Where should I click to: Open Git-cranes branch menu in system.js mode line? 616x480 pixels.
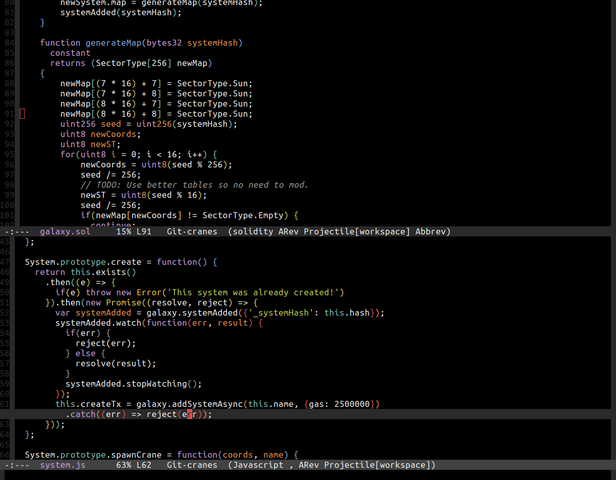click(194, 464)
